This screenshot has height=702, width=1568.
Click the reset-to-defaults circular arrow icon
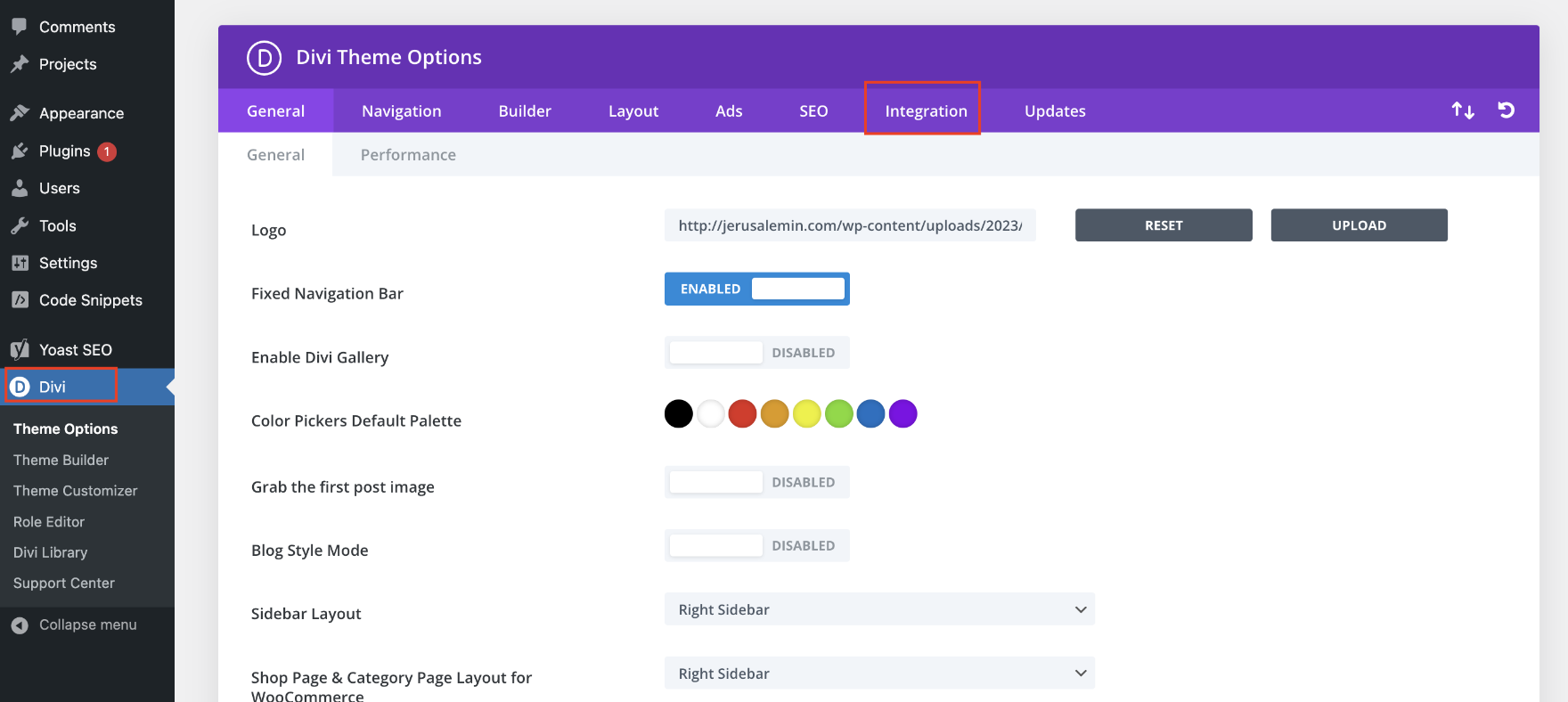(x=1506, y=110)
